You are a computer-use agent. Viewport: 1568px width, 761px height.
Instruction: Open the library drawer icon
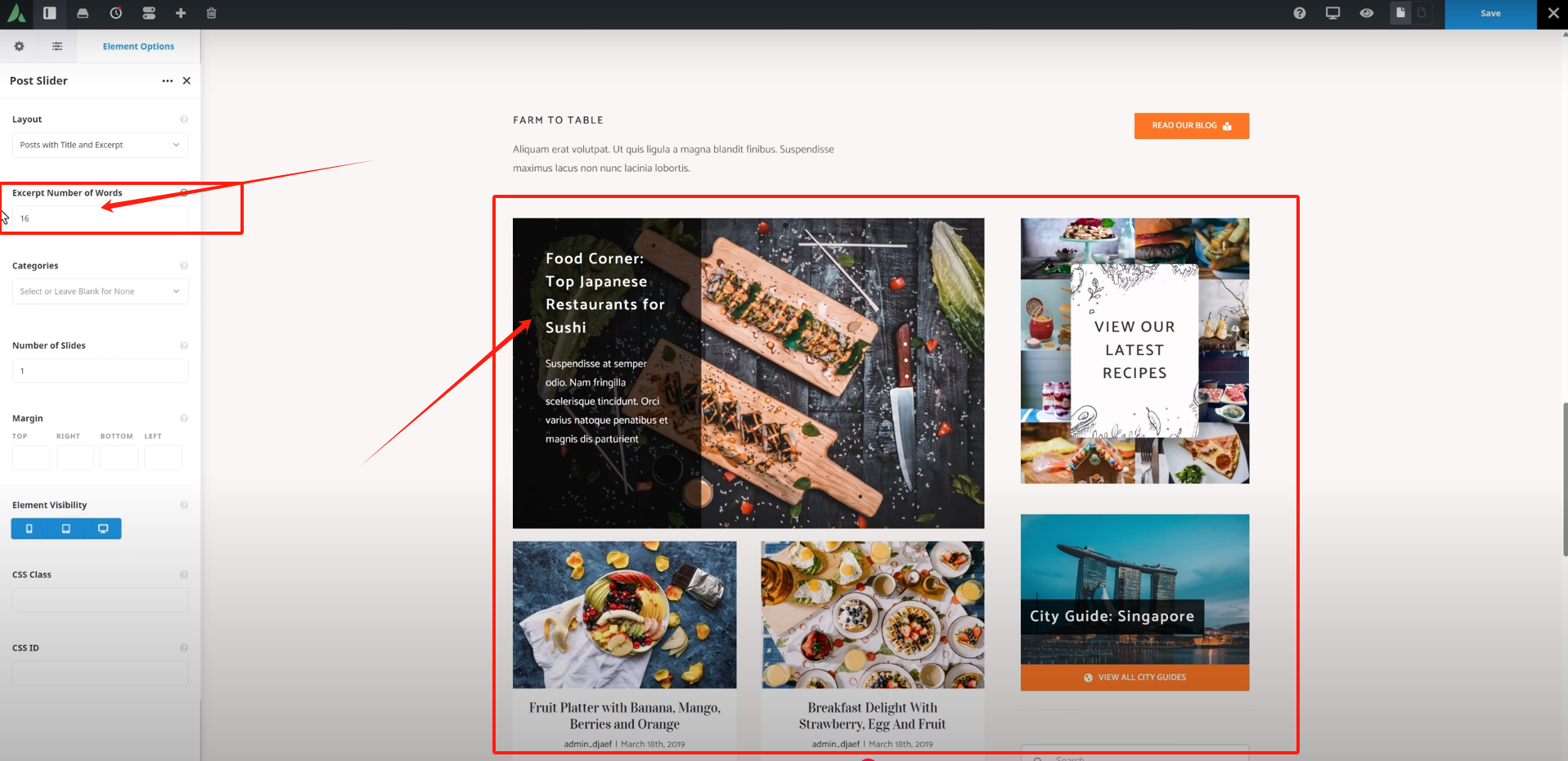point(83,13)
